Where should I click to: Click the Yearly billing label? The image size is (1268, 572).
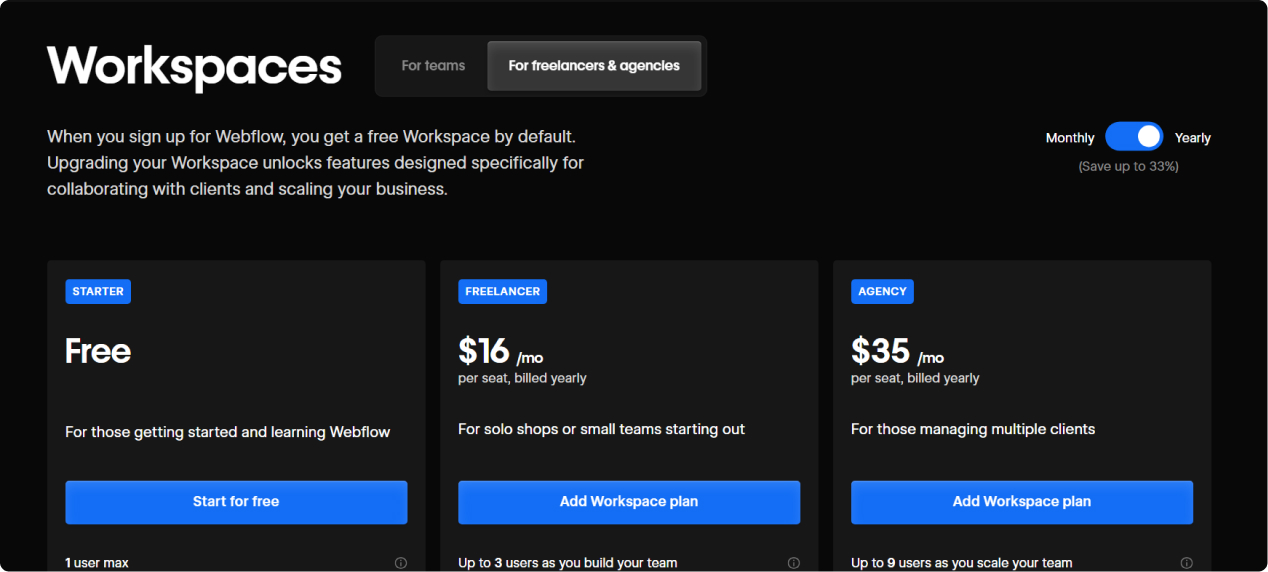tap(1193, 138)
